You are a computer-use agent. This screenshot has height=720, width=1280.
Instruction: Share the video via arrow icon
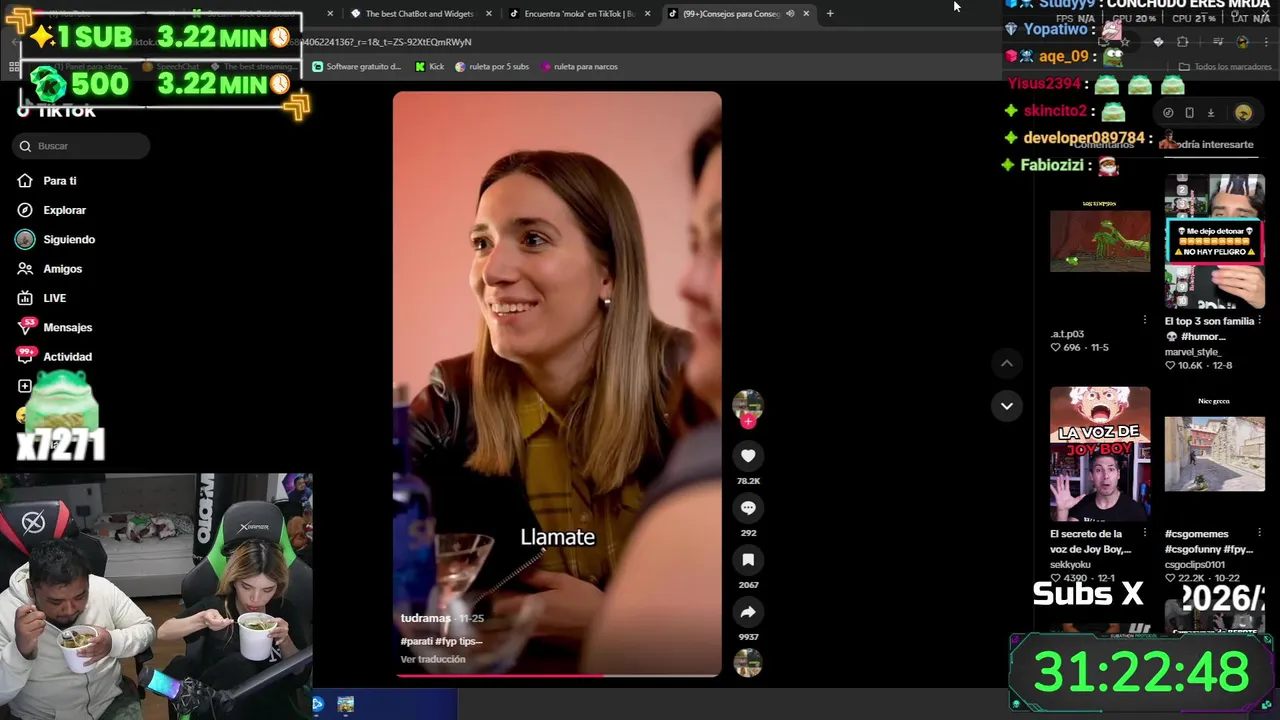click(x=748, y=612)
